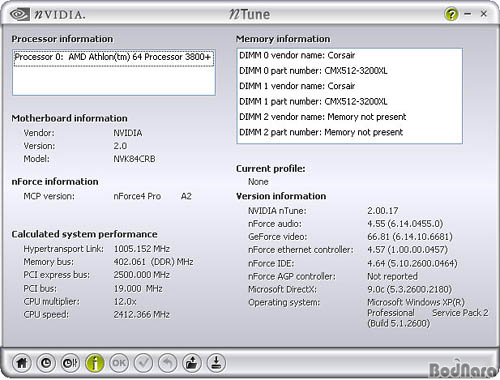Click nForce AGP controller Not reported
This screenshot has width=500, height=380.
tap(392, 276)
